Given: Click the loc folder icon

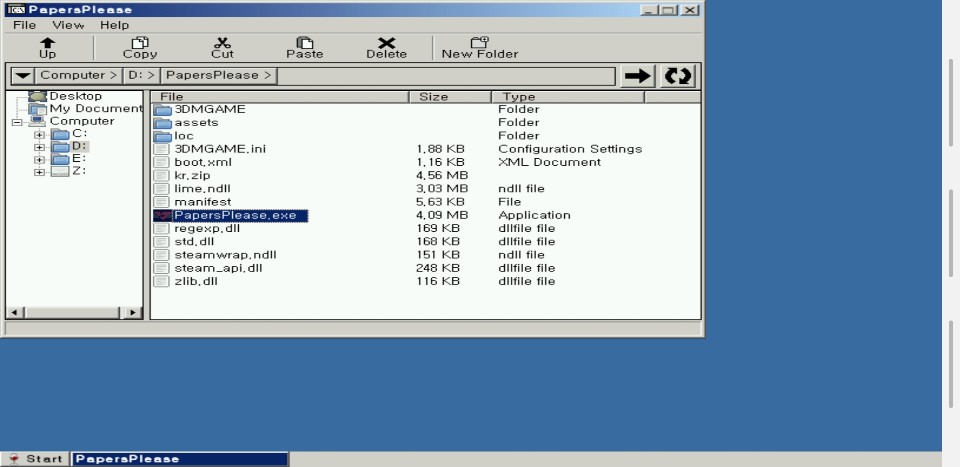Looking at the screenshot, I should pyautogui.click(x=162, y=136).
